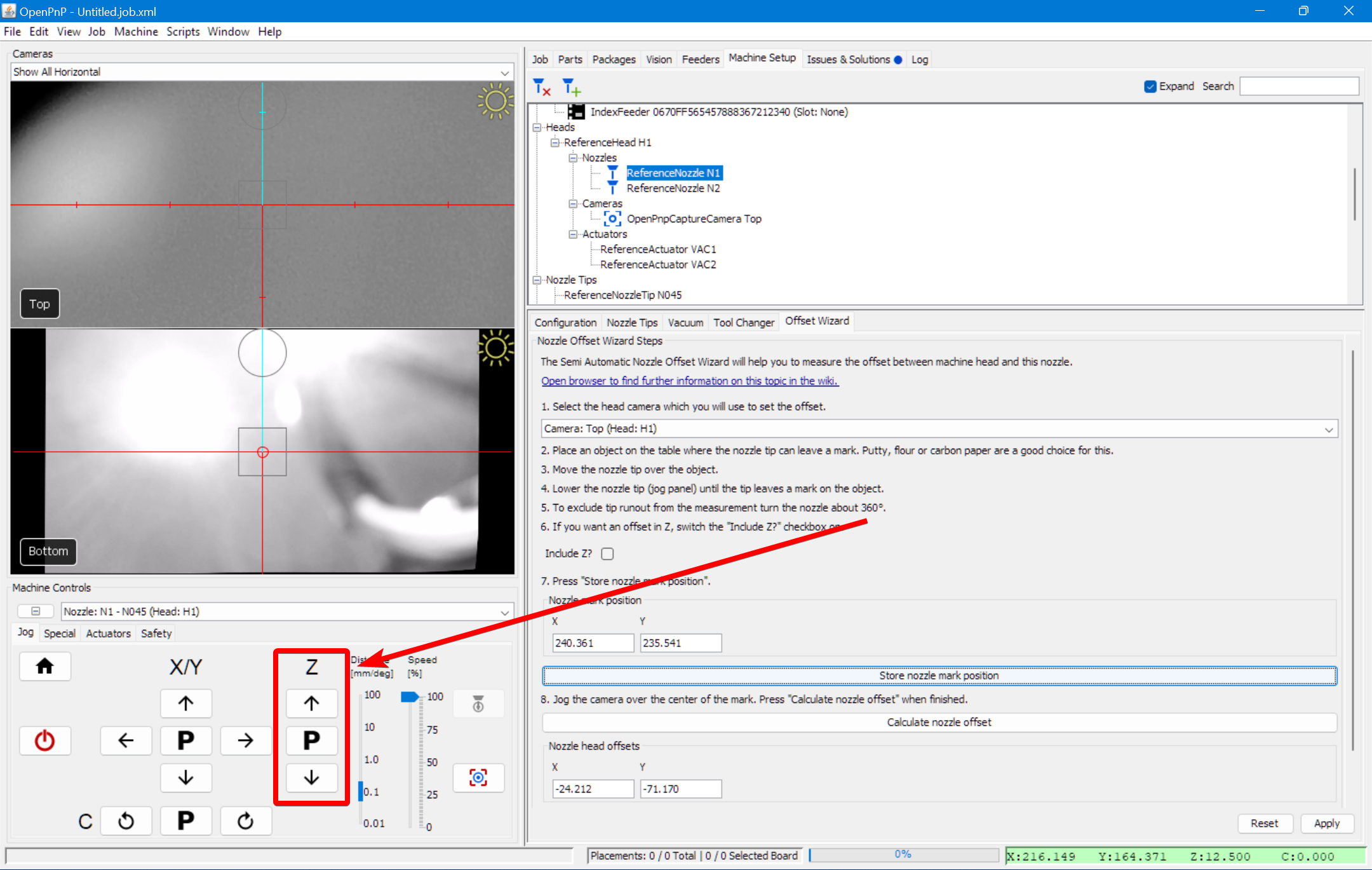
Task: Click the home all axes icon
Action: (x=44, y=666)
